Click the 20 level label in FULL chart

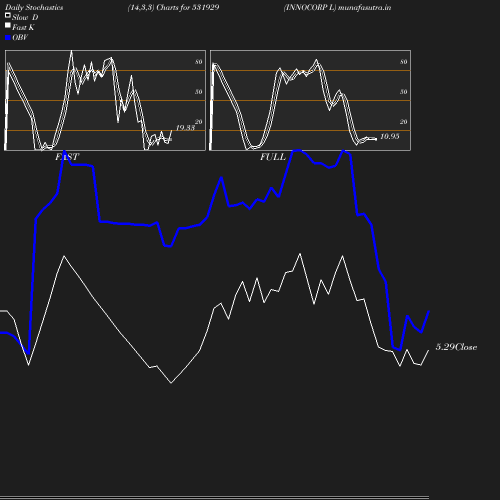click(404, 122)
